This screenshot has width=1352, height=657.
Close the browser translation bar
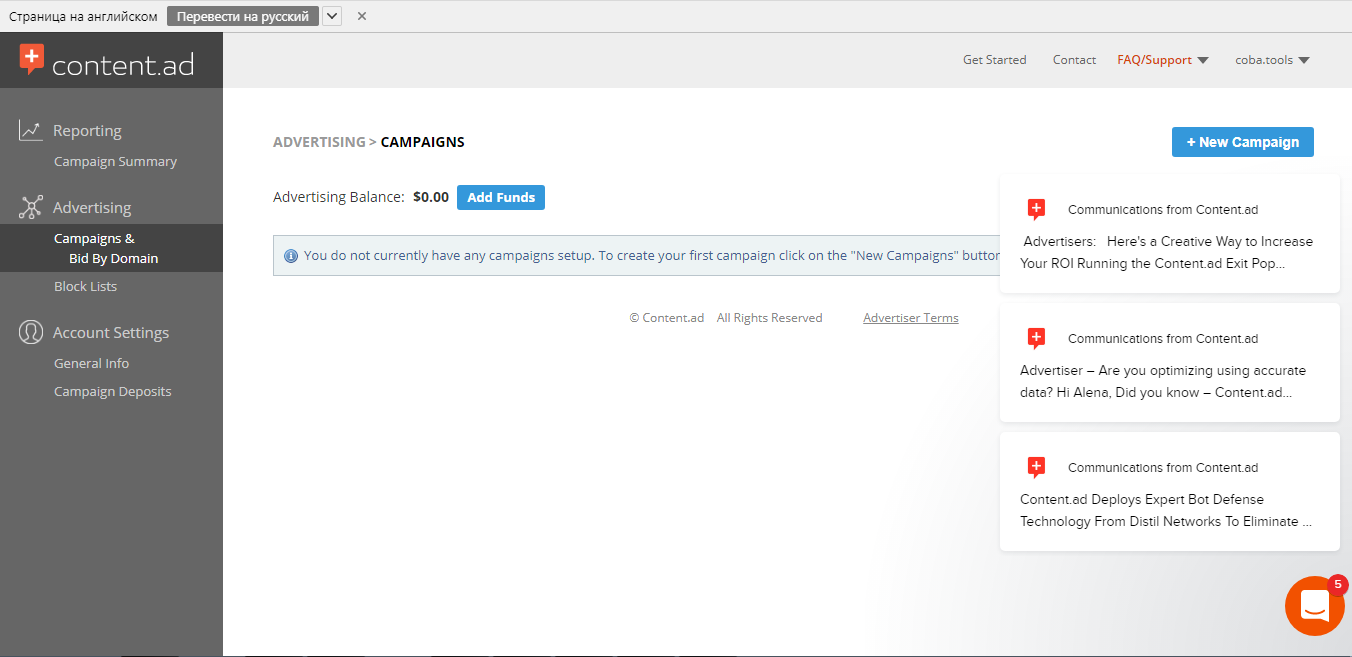click(x=362, y=16)
